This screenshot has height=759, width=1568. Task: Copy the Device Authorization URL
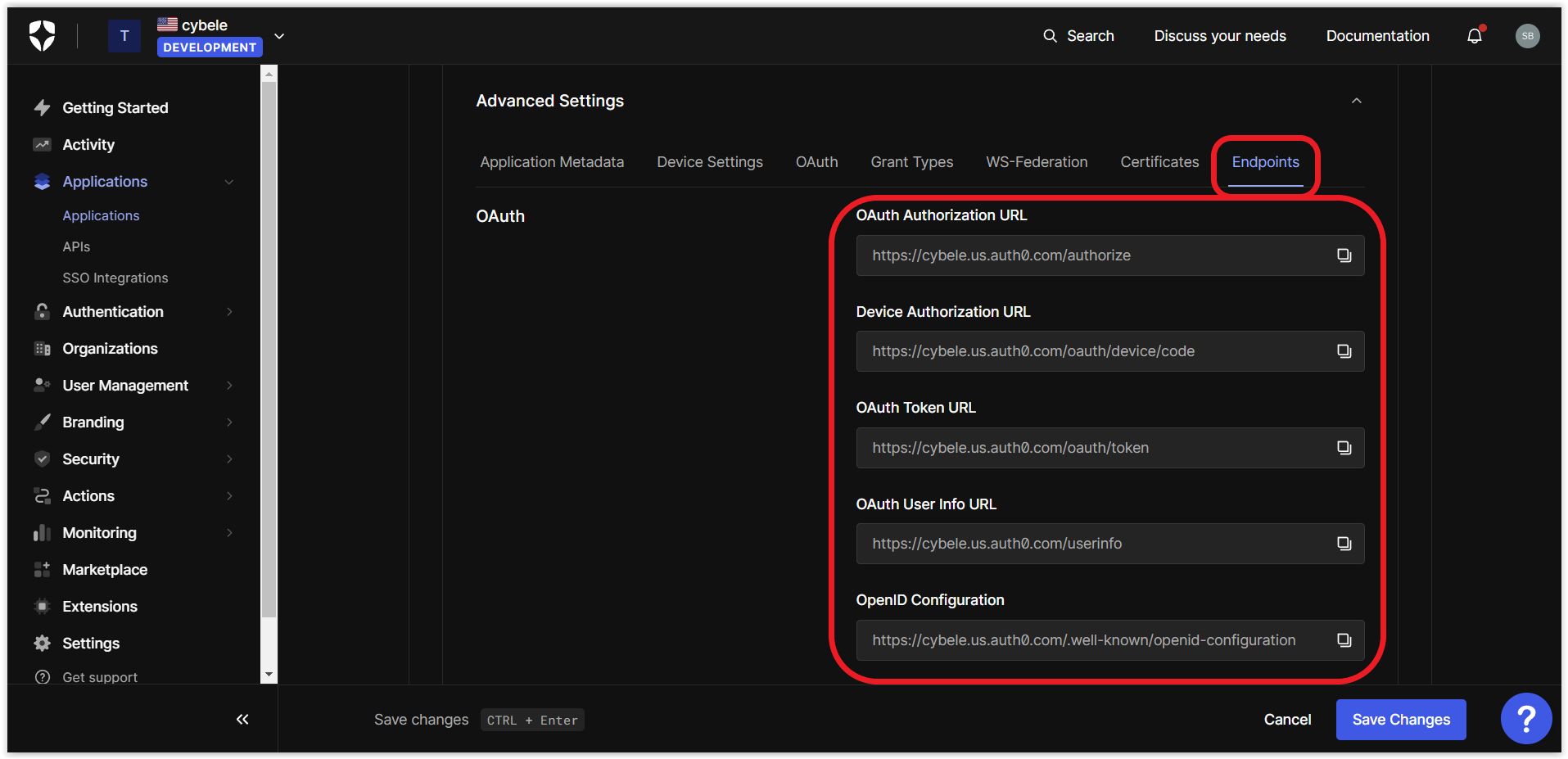[1344, 351]
